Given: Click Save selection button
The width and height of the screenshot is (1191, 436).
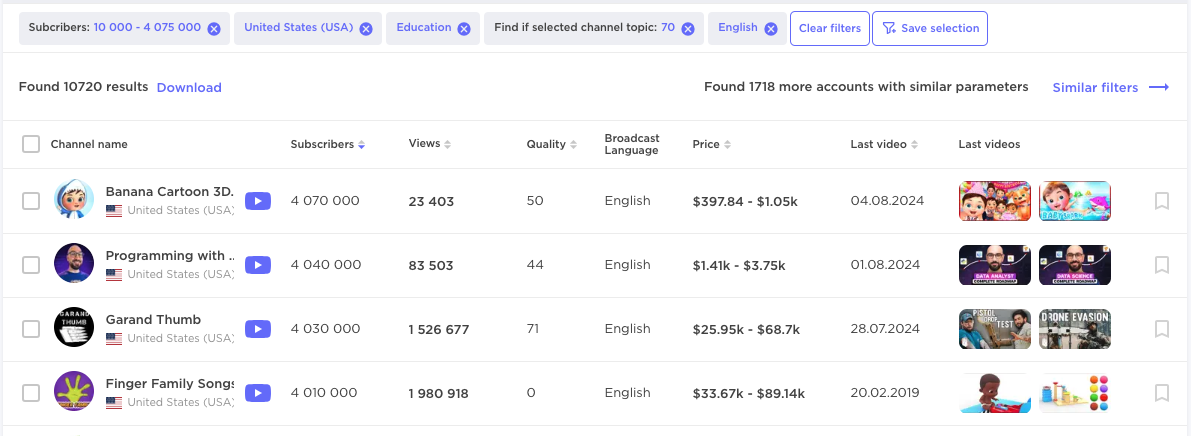Looking at the screenshot, I should point(929,29).
